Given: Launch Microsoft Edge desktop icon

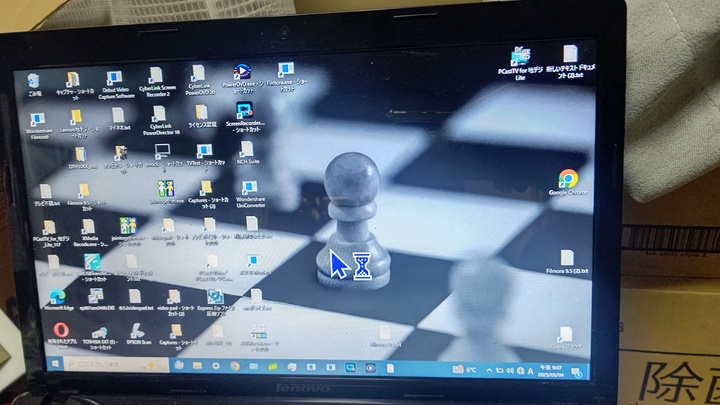Looking at the screenshot, I should [x=58, y=301].
